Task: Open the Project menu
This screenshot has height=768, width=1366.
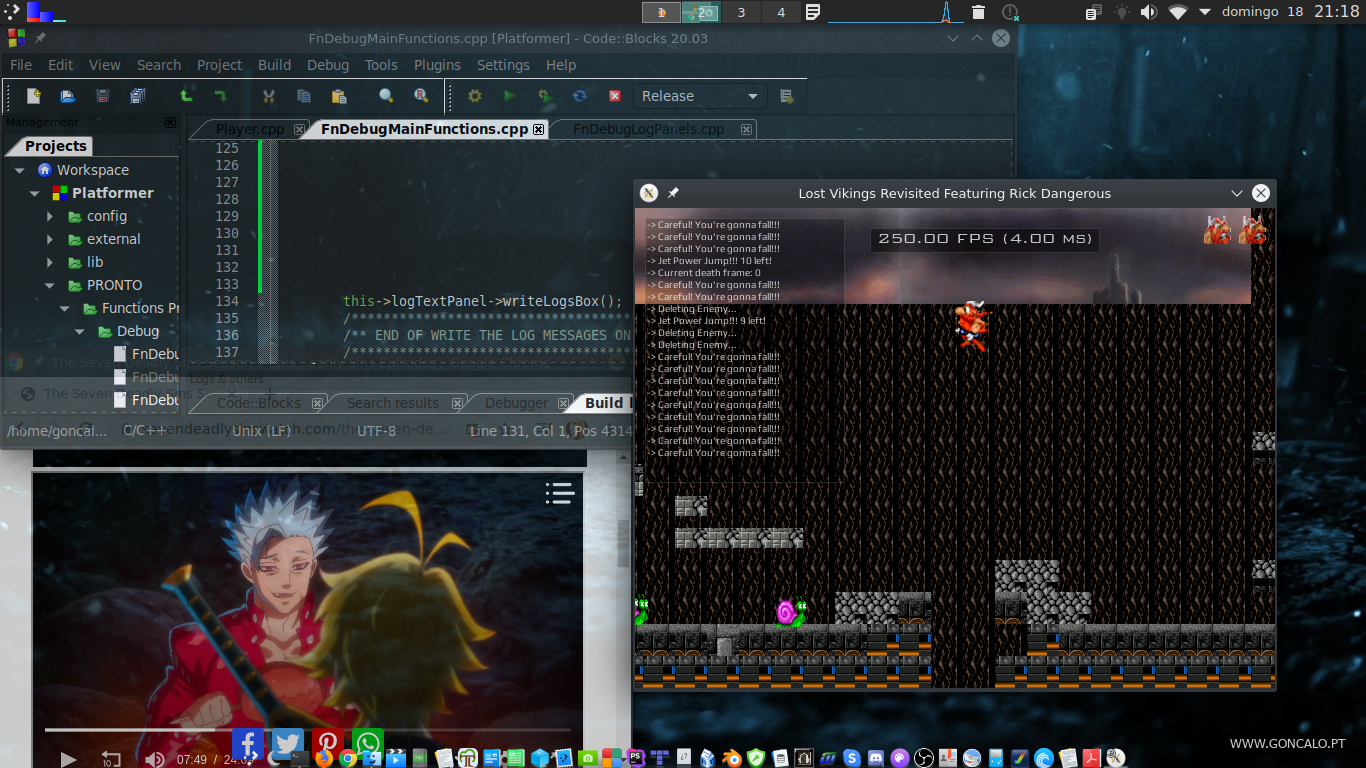Action: pos(219,65)
